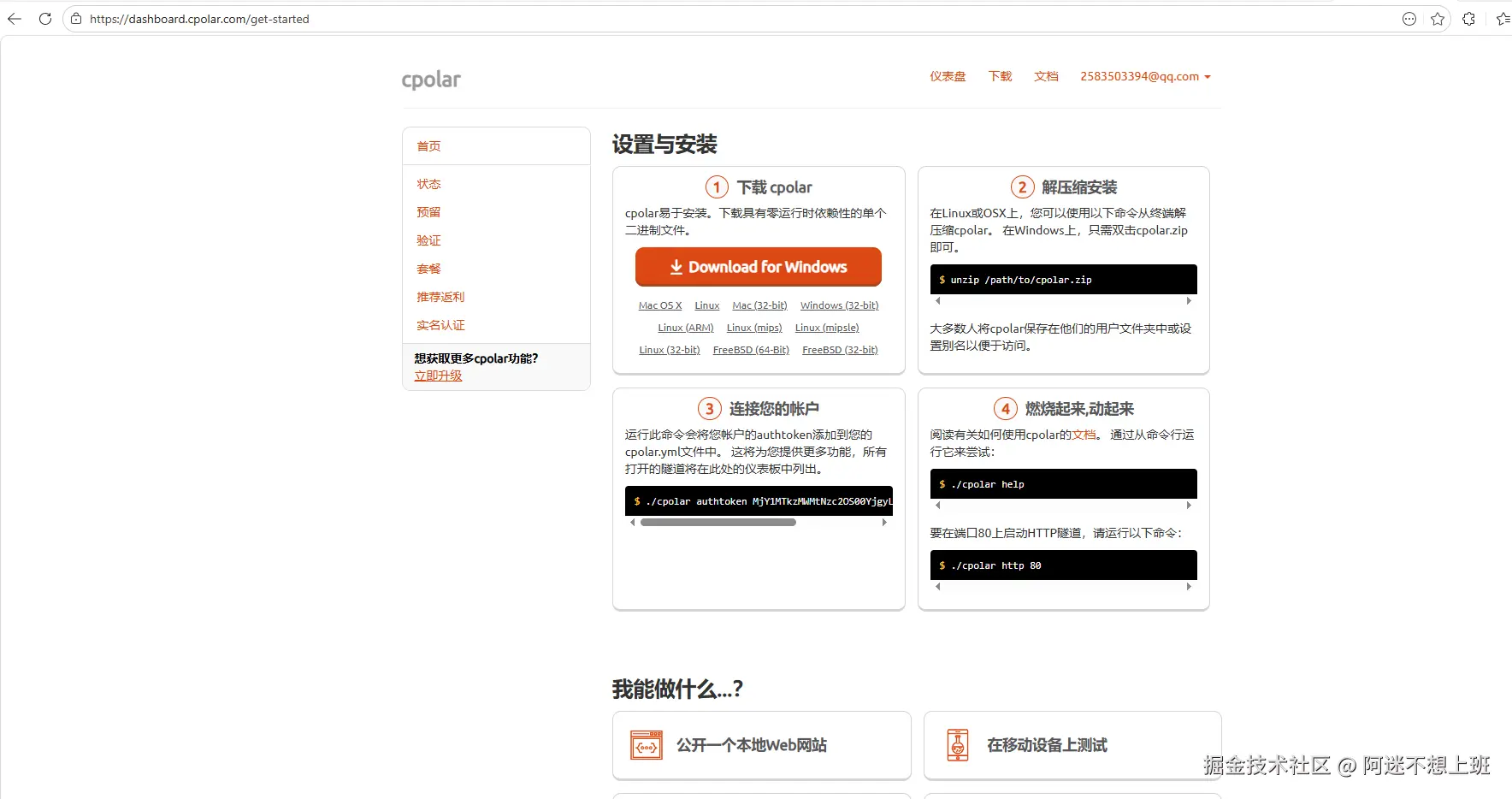This screenshot has width=1512, height=799.
Task: Click the Download for Windows button
Action: tap(759, 267)
